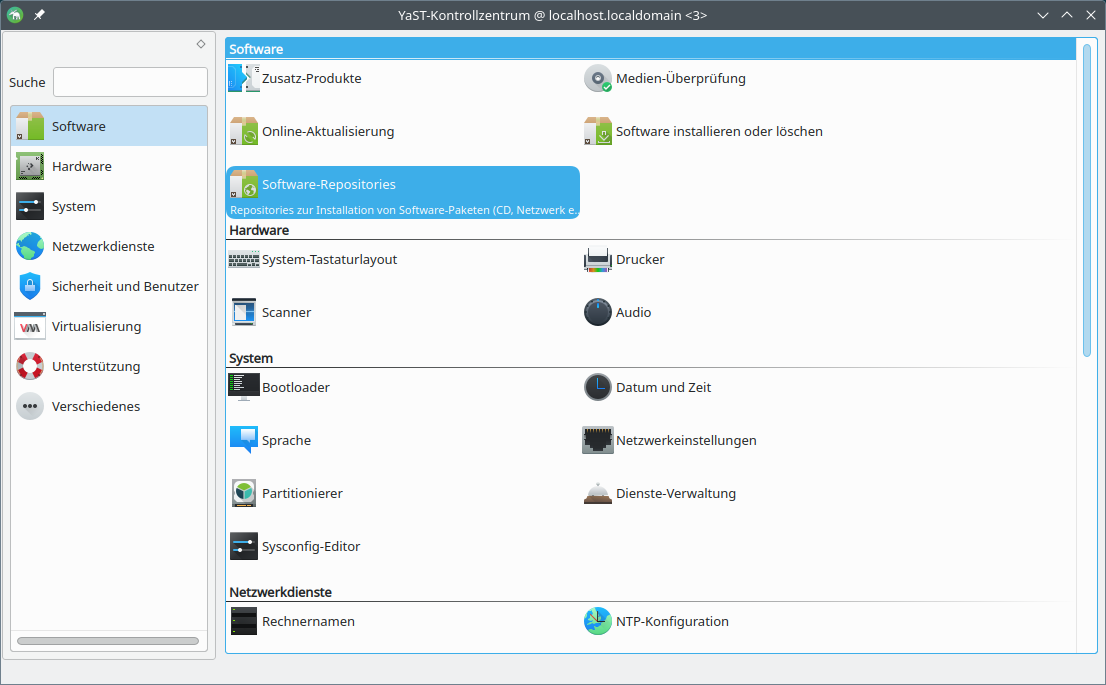The image size is (1106, 685).
Task: Select the Software category in sidebar
Action: pos(109,126)
